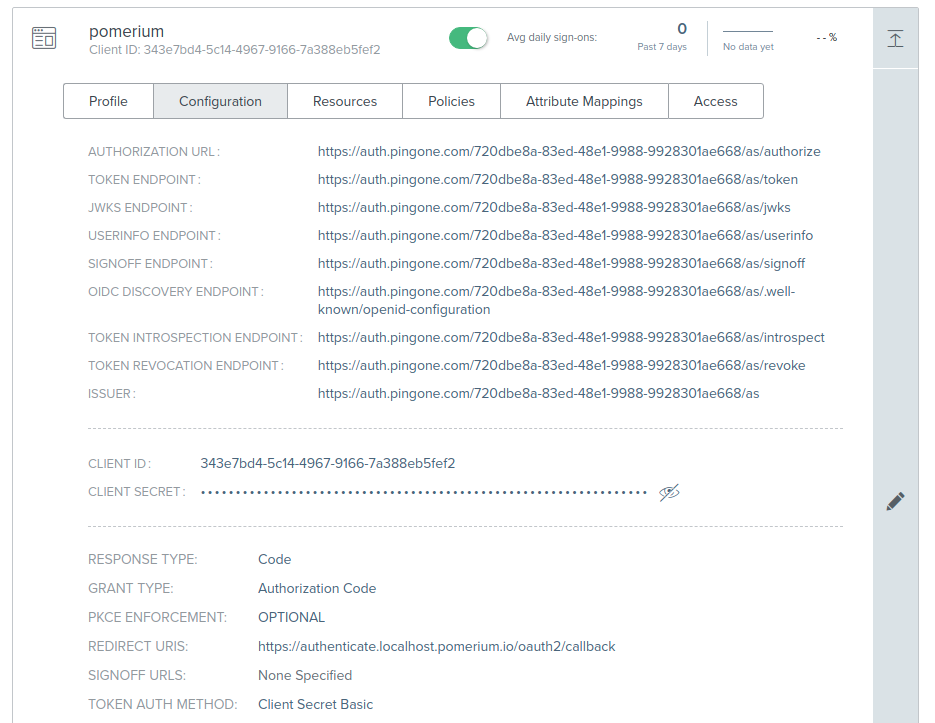Click the OIDC DISCOVERY ENDPOINT label
The height and width of the screenshot is (723, 935).
tap(176, 292)
